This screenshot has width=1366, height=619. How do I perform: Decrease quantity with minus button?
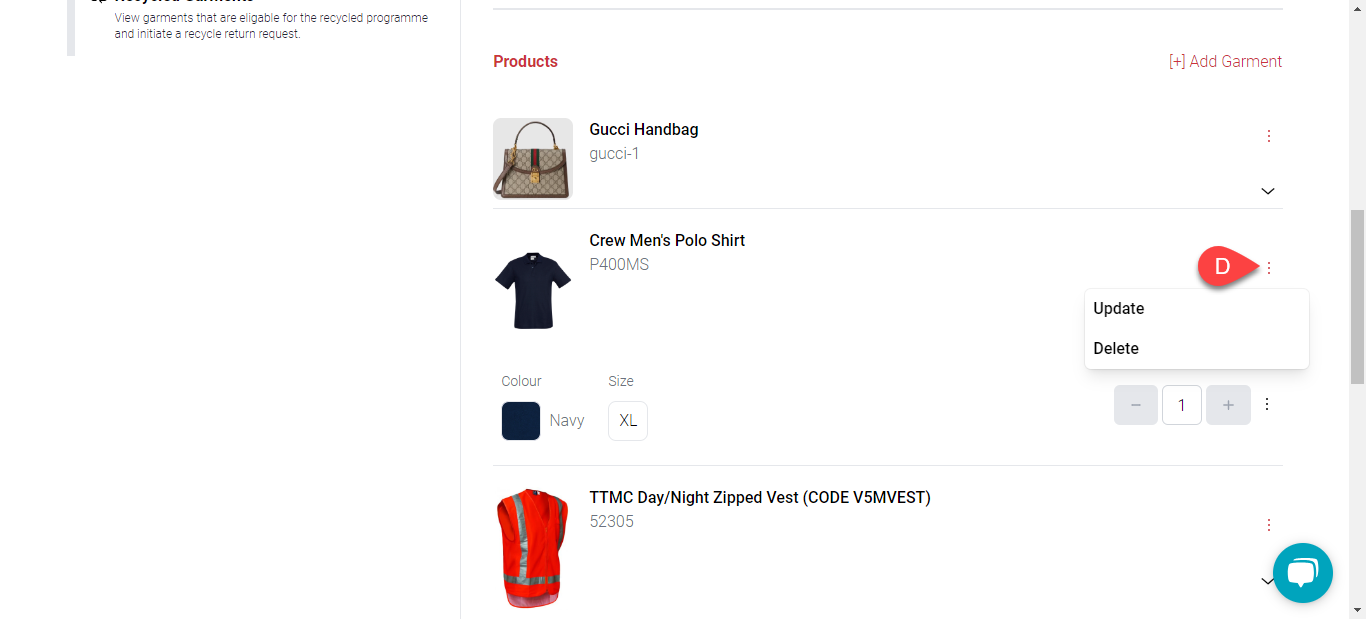point(1136,405)
